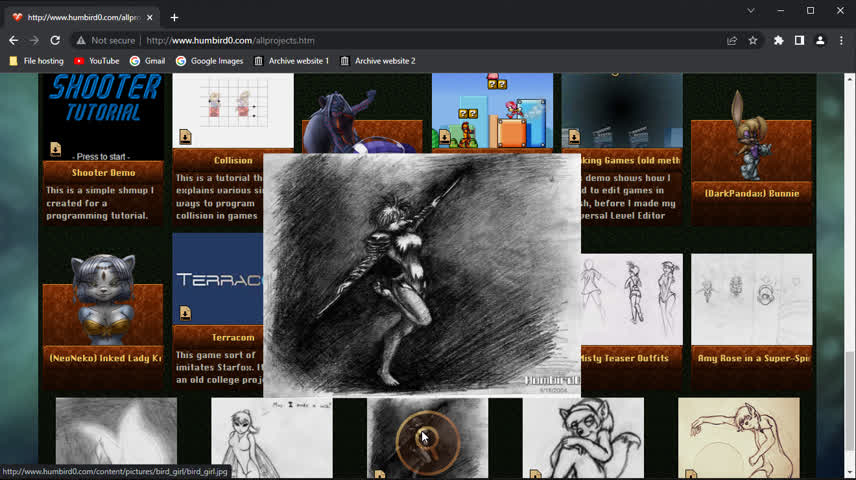Bookmark this page with the star icon
This screenshot has width=856, height=480.
tap(753, 40)
